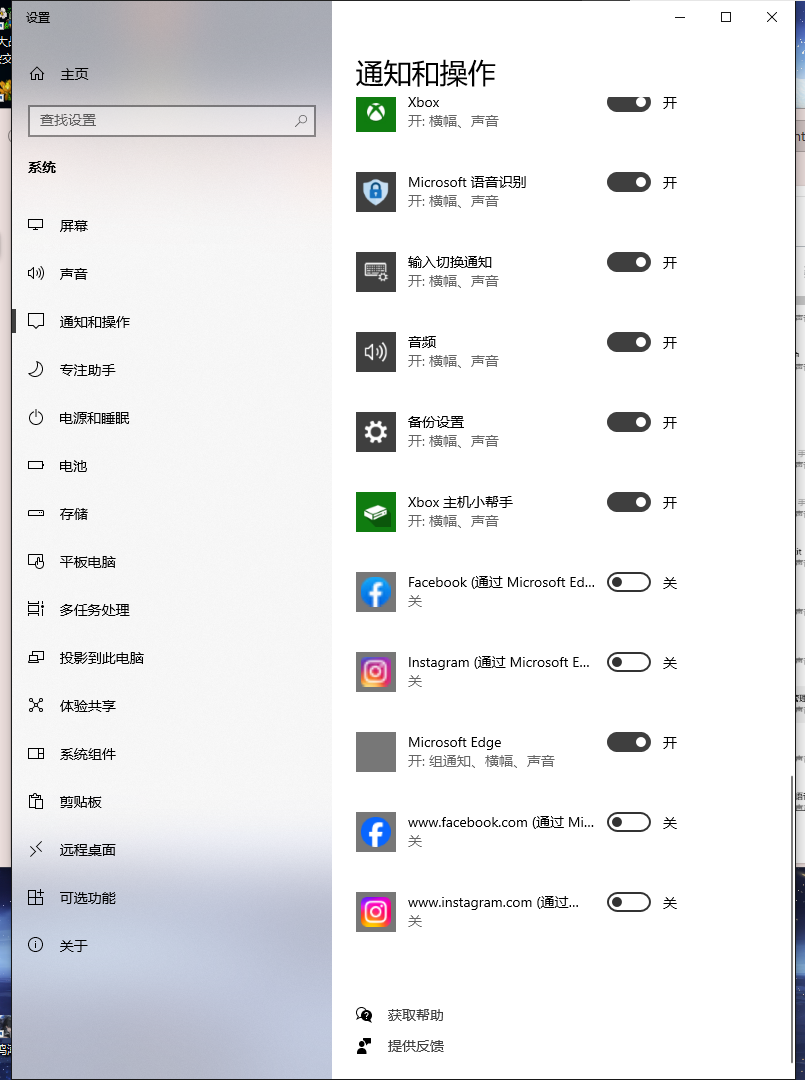Toggle www.instagram.com notifications on
Image resolution: width=805 pixels, height=1080 pixels.
[629, 902]
